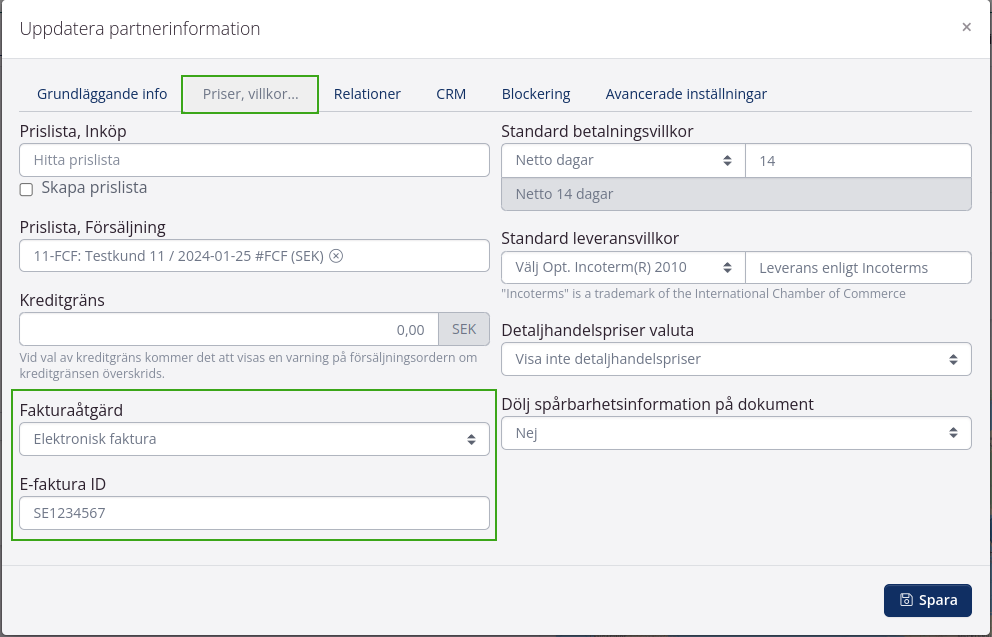Screen dimensions: 992x637
Task: Click the Spara button
Action: point(927,600)
